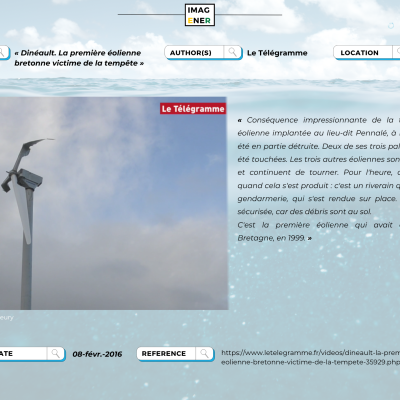
Task: Click the sentence mentioning Bretagne, en 1999
Action: tap(319, 231)
